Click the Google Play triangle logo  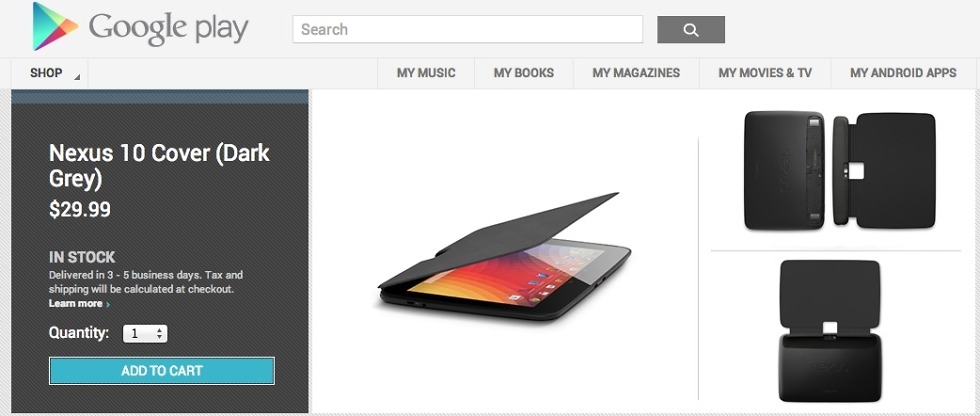point(55,27)
